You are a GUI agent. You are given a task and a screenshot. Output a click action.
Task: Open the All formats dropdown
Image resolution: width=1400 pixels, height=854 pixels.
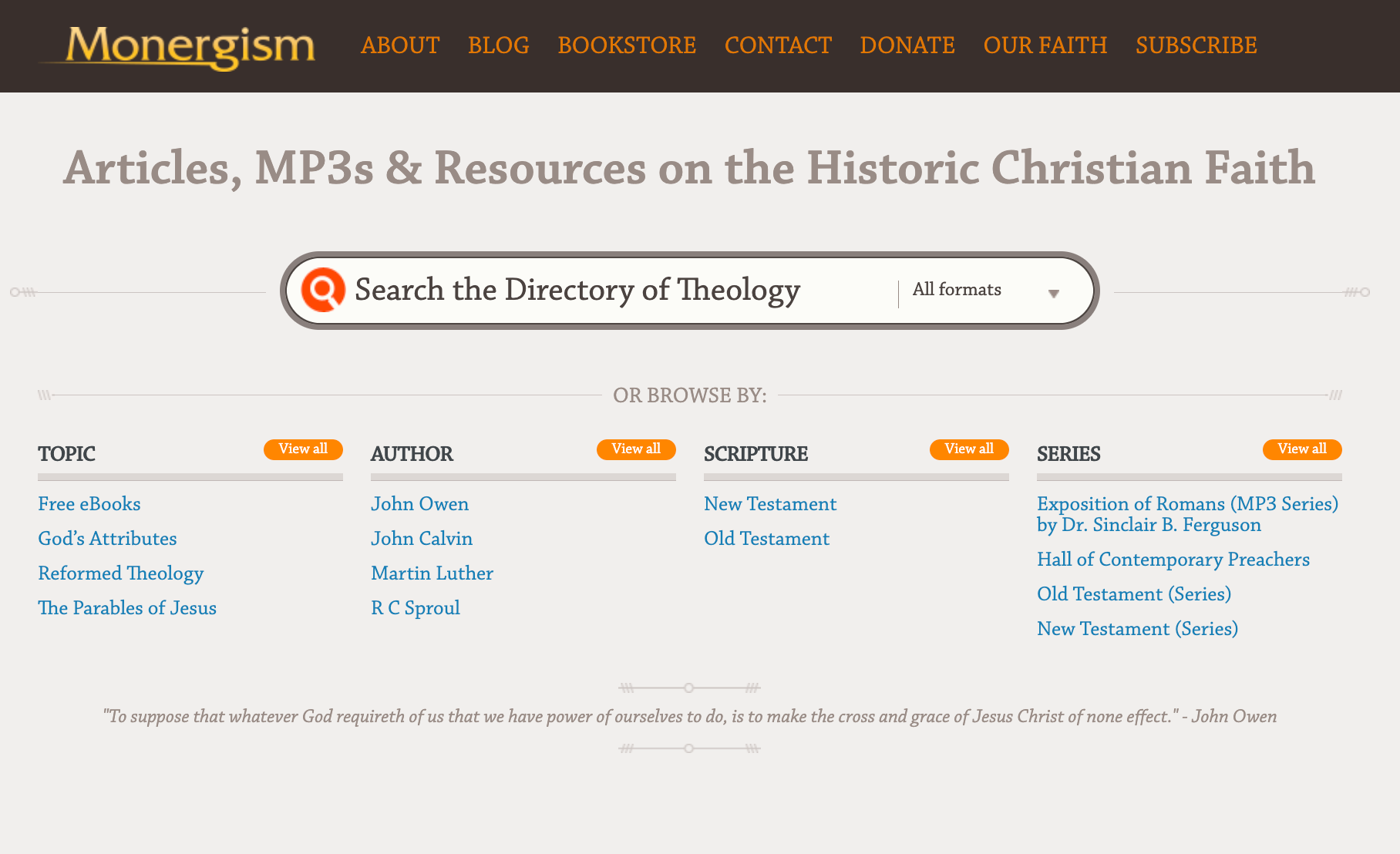coord(987,291)
